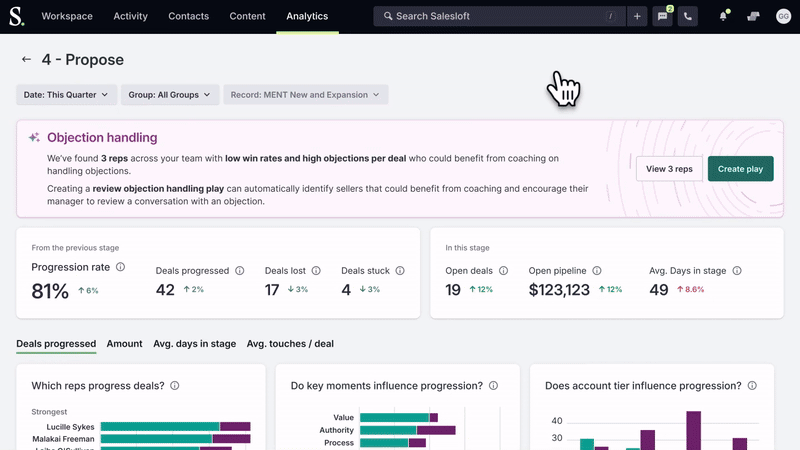The width and height of the screenshot is (800, 450).
Task: Click info icon next to Deals stuck
Action: [400, 271]
